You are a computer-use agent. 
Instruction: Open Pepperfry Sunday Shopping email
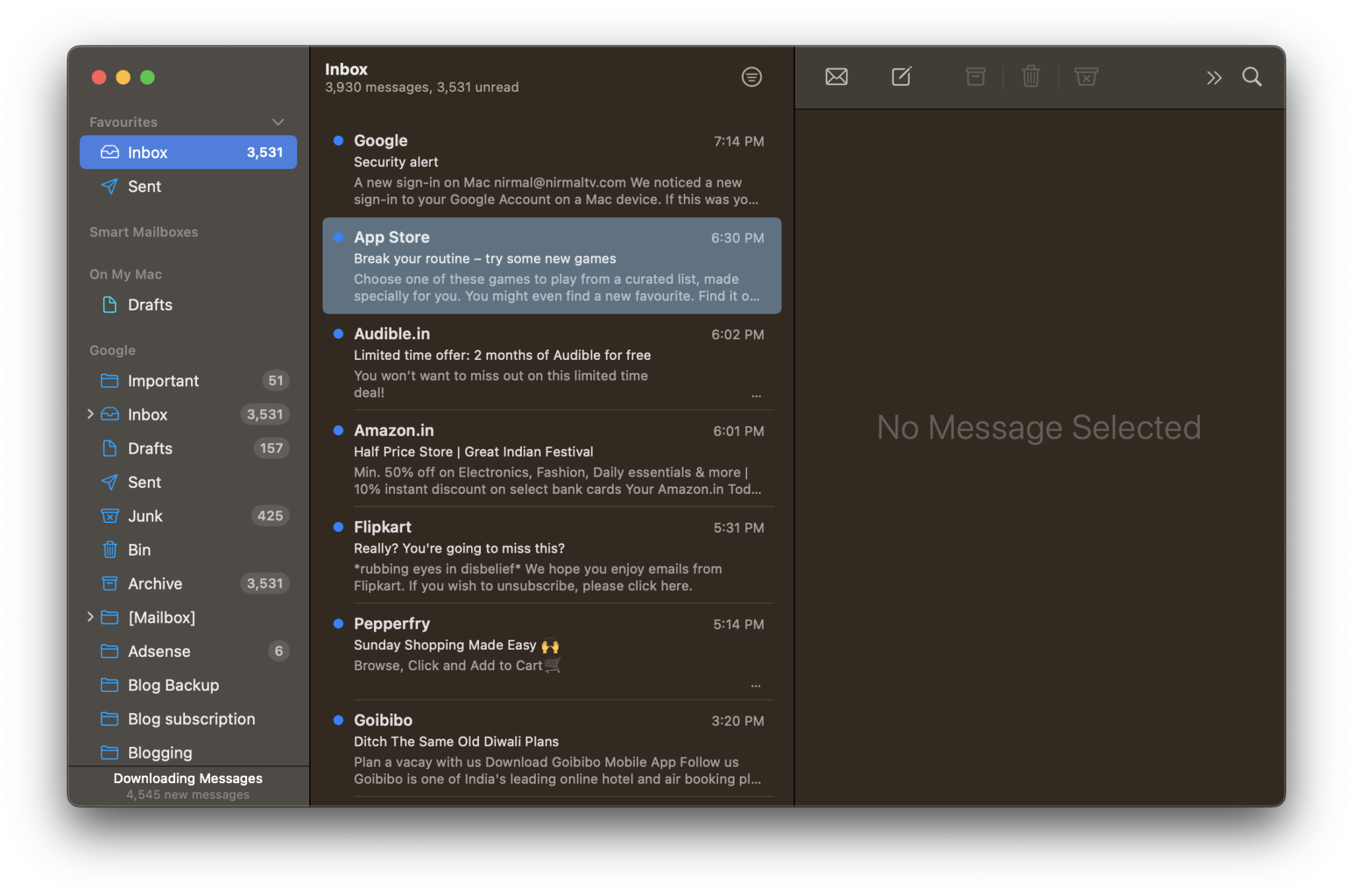click(552, 652)
